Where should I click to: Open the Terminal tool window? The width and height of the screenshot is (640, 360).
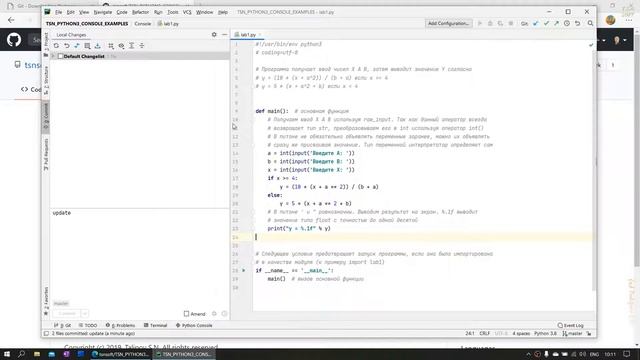pos(156,325)
